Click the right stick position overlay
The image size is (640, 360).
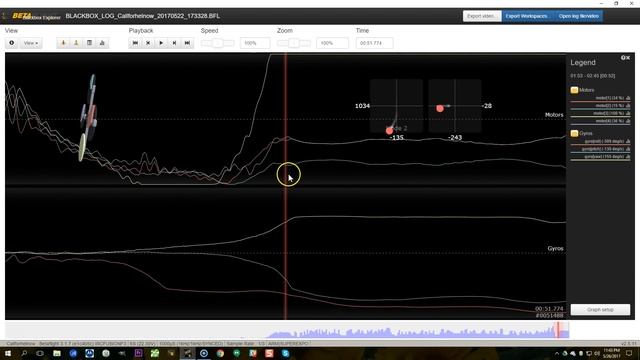coord(455,106)
